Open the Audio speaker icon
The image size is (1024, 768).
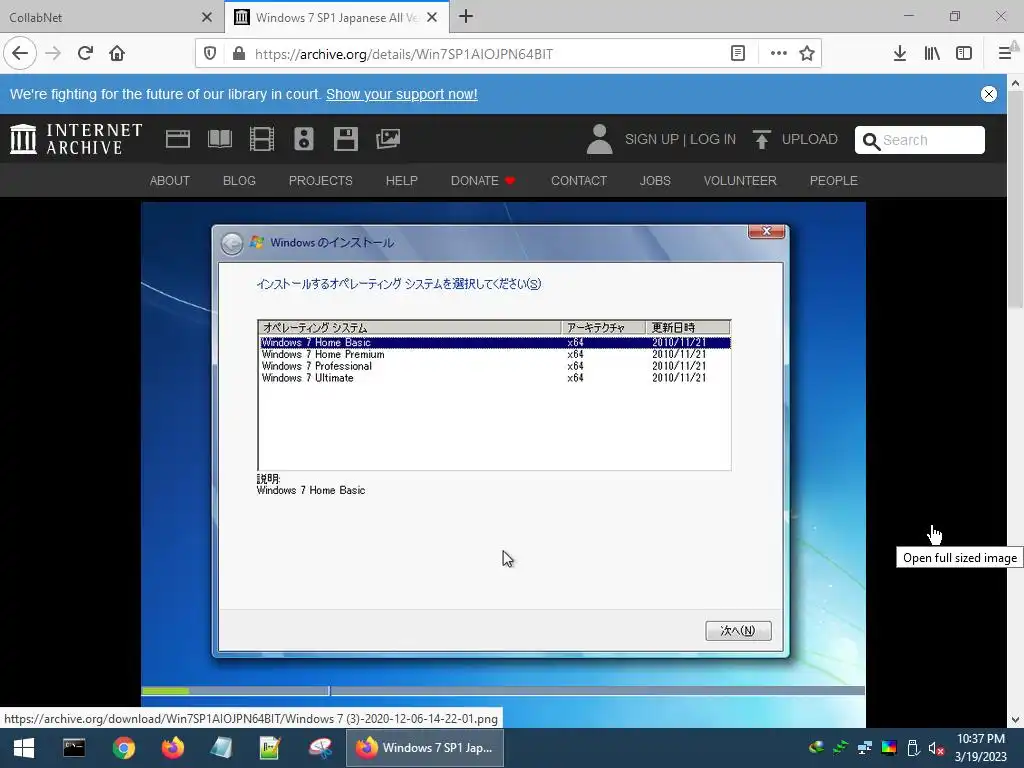[x=304, y=139]
